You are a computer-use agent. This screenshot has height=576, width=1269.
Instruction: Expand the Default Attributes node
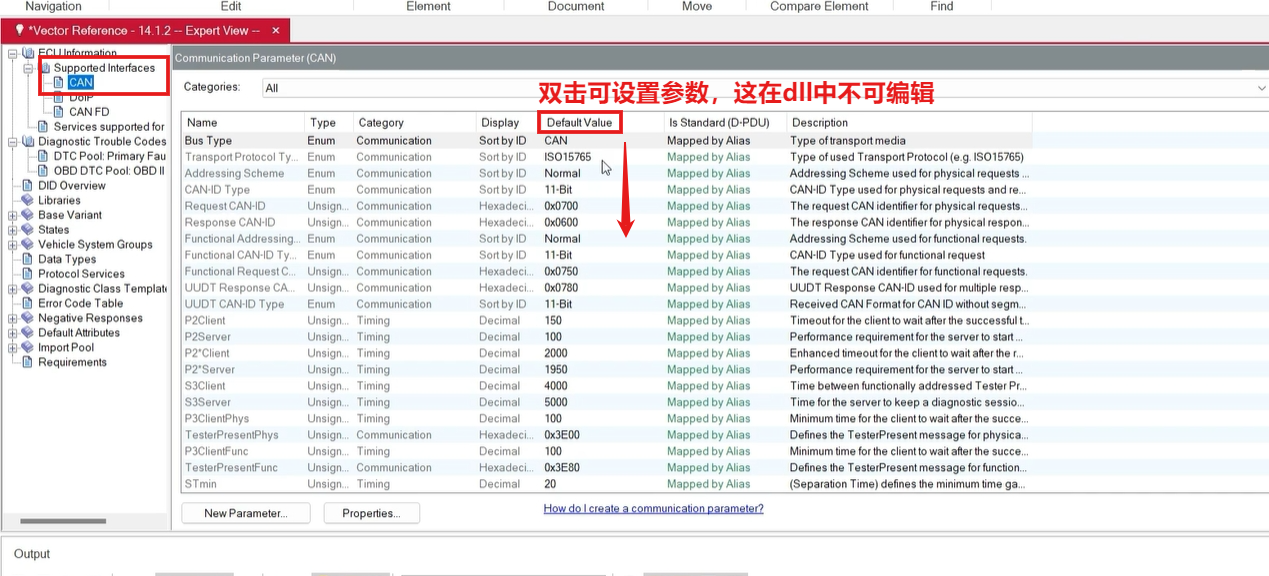point(12,333)
